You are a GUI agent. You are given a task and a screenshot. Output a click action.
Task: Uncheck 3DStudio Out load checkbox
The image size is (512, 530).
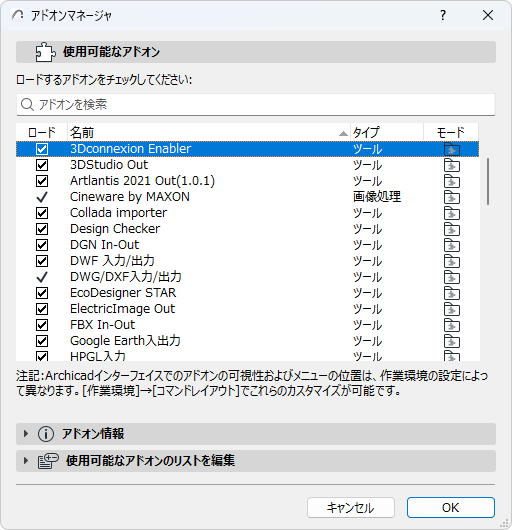pos(42,165)
